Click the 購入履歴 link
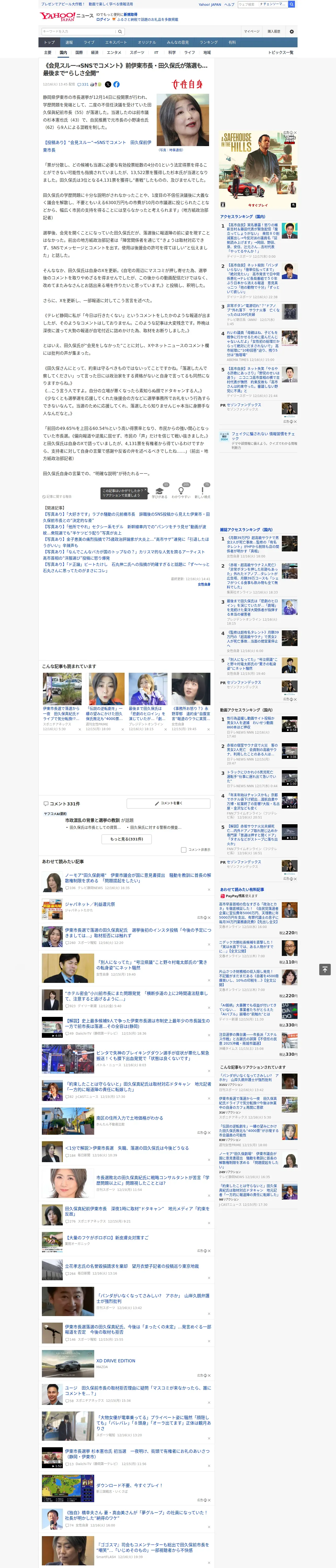The image size is (336, 1568). (x=274, y=32)
